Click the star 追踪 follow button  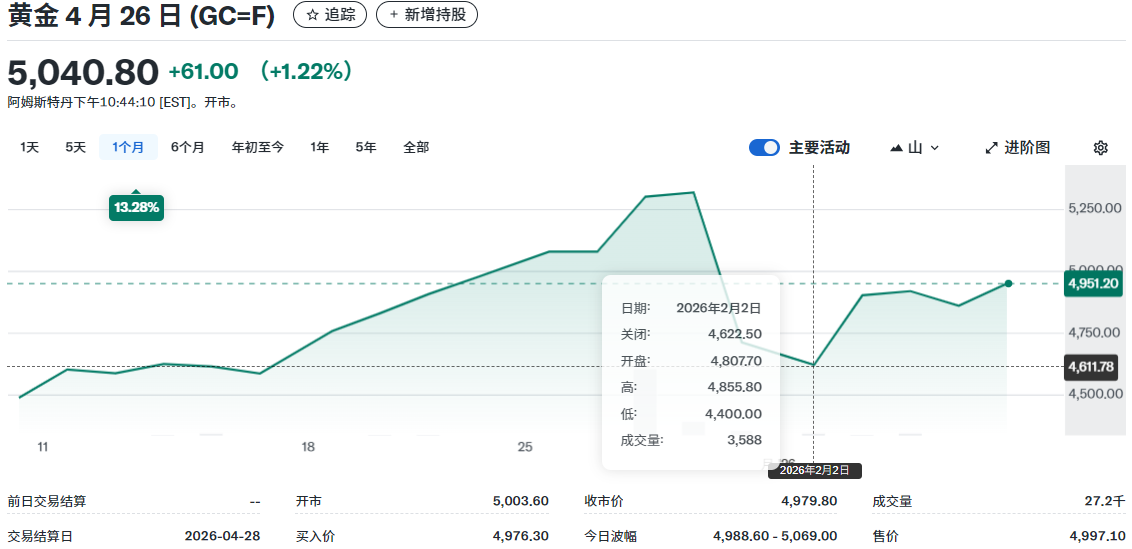point(330,15)
